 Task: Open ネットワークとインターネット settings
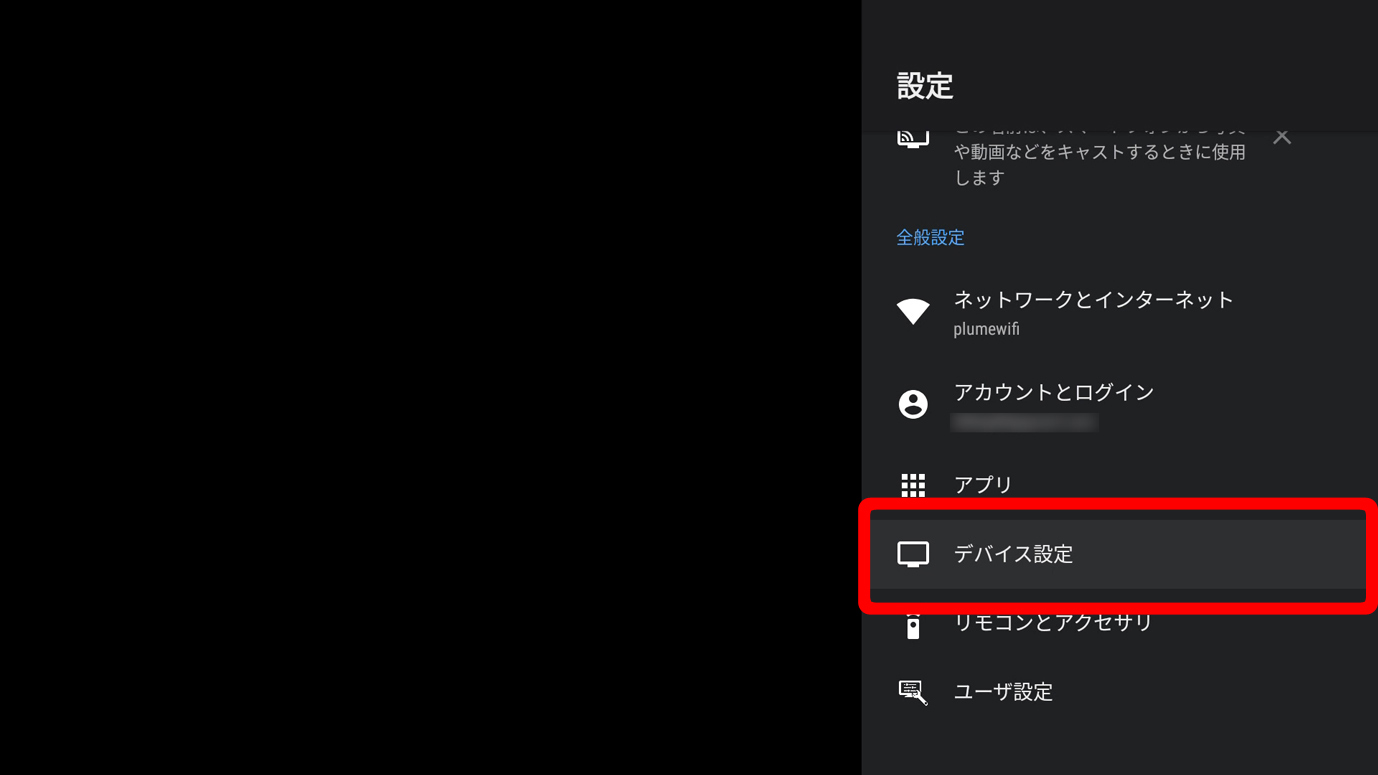[x=1118, y=312]
